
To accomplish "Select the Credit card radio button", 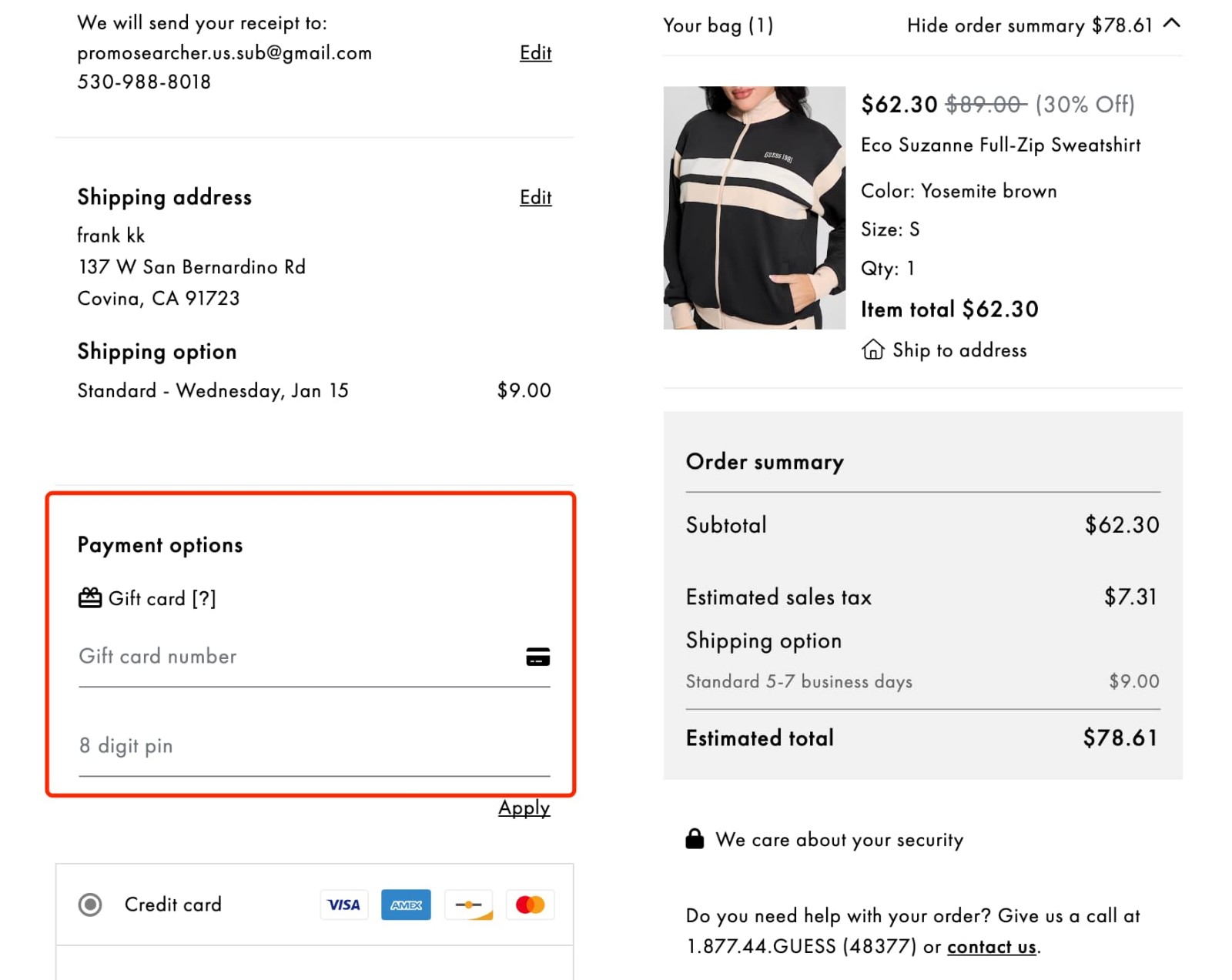I will [x=90, y=905].
